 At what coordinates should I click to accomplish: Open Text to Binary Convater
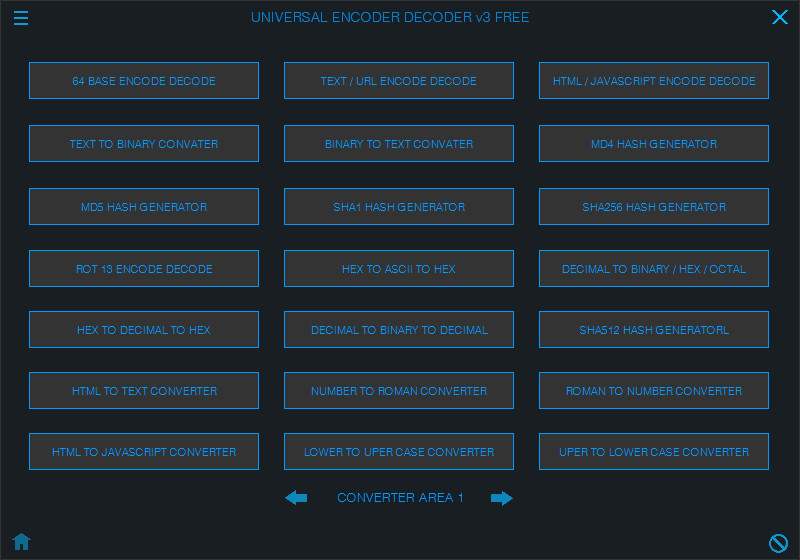[144, 144]
